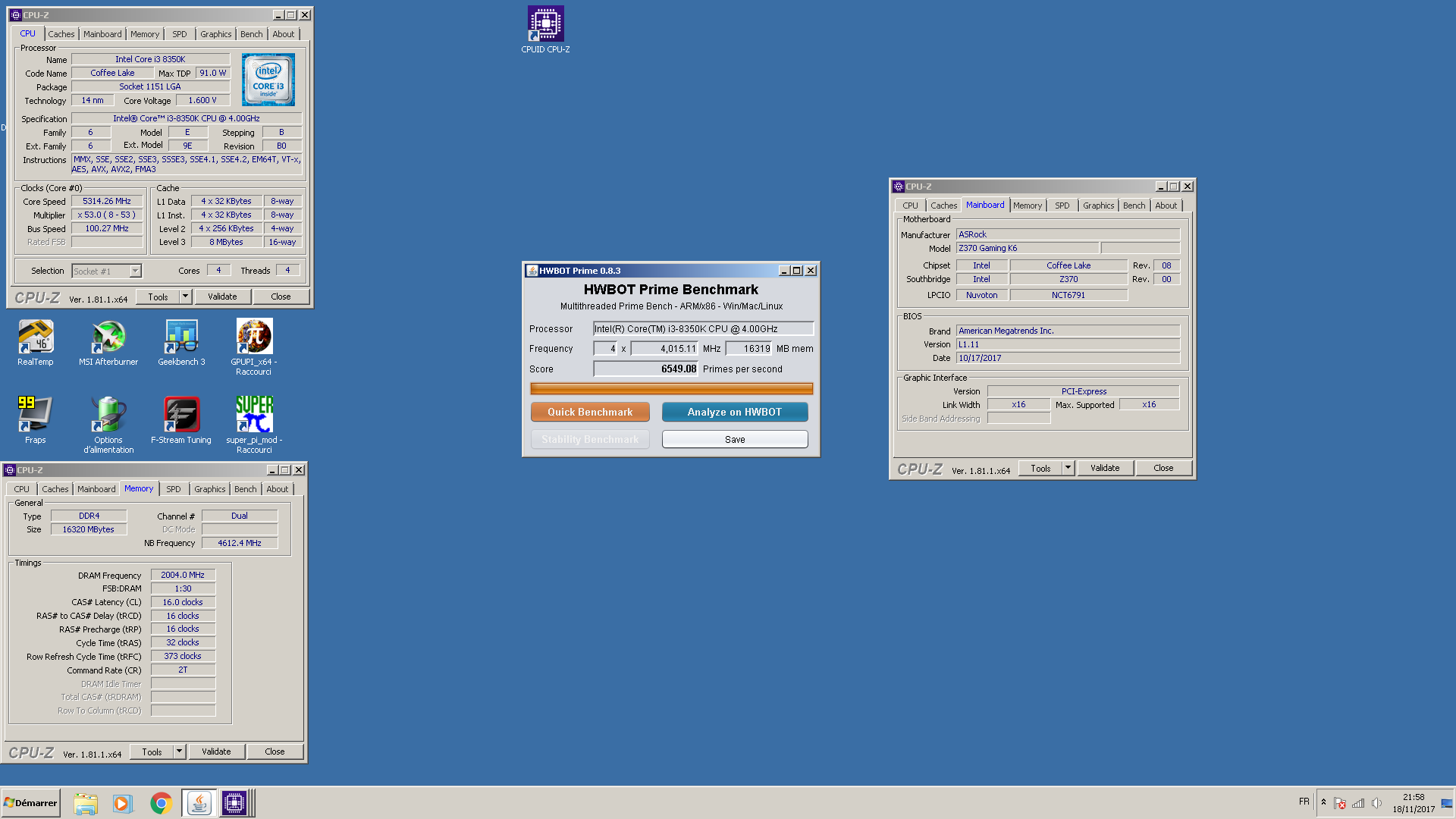The height and width of the screenshot is (819, 1456).
Task: Open Mainboard tab in top-left CPU-Z window
Action: pyautogui.click(x=102, y=34)
